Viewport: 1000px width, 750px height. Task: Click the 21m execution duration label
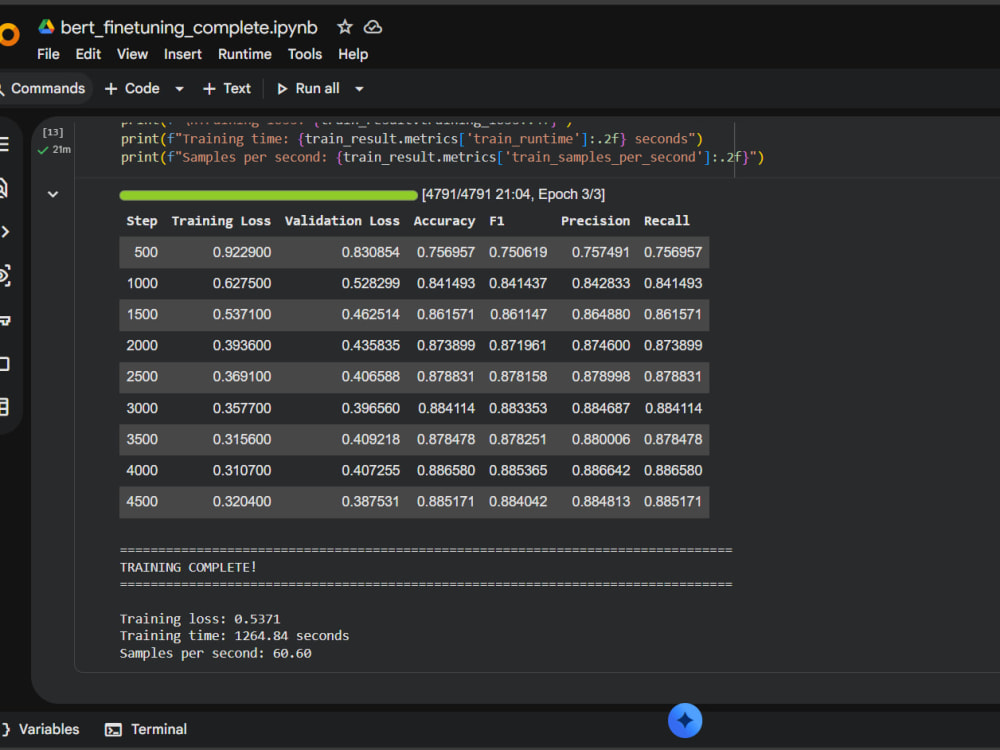point(61,150)
